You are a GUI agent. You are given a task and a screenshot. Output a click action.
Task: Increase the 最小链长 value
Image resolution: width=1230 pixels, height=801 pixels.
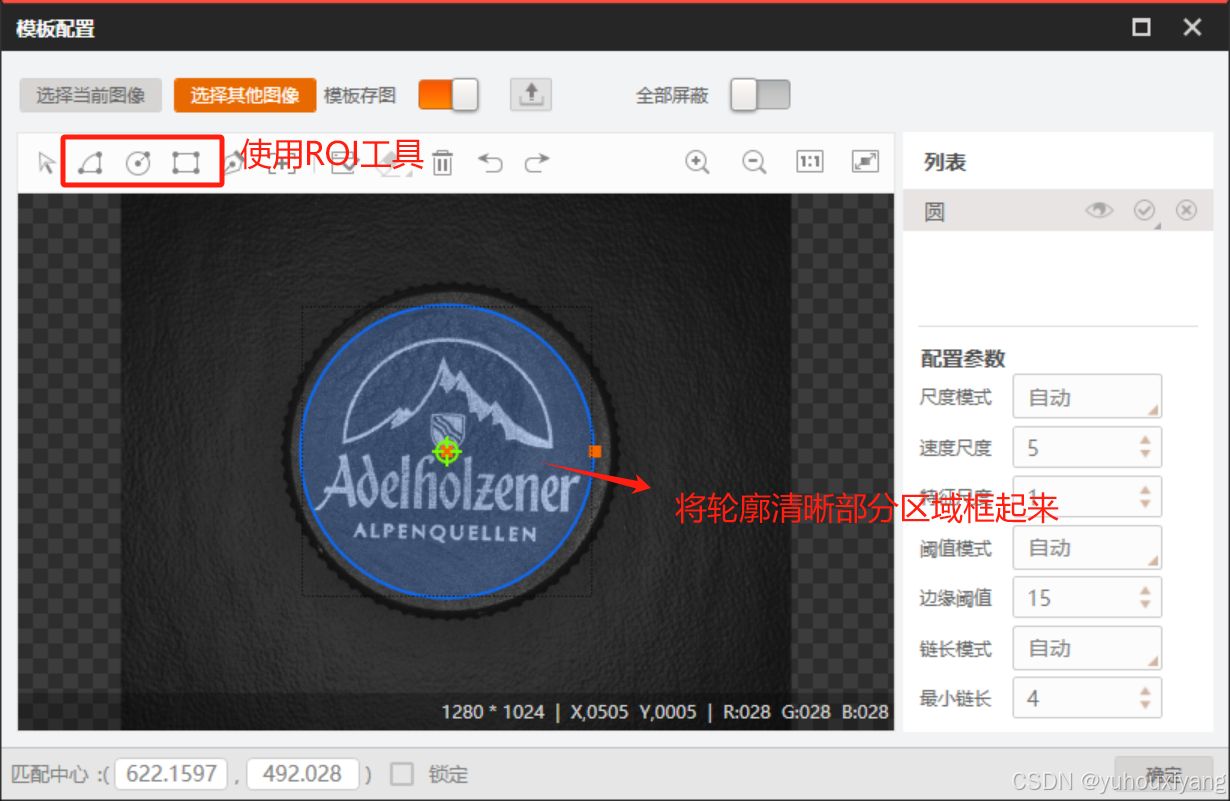coord(1146,690)
